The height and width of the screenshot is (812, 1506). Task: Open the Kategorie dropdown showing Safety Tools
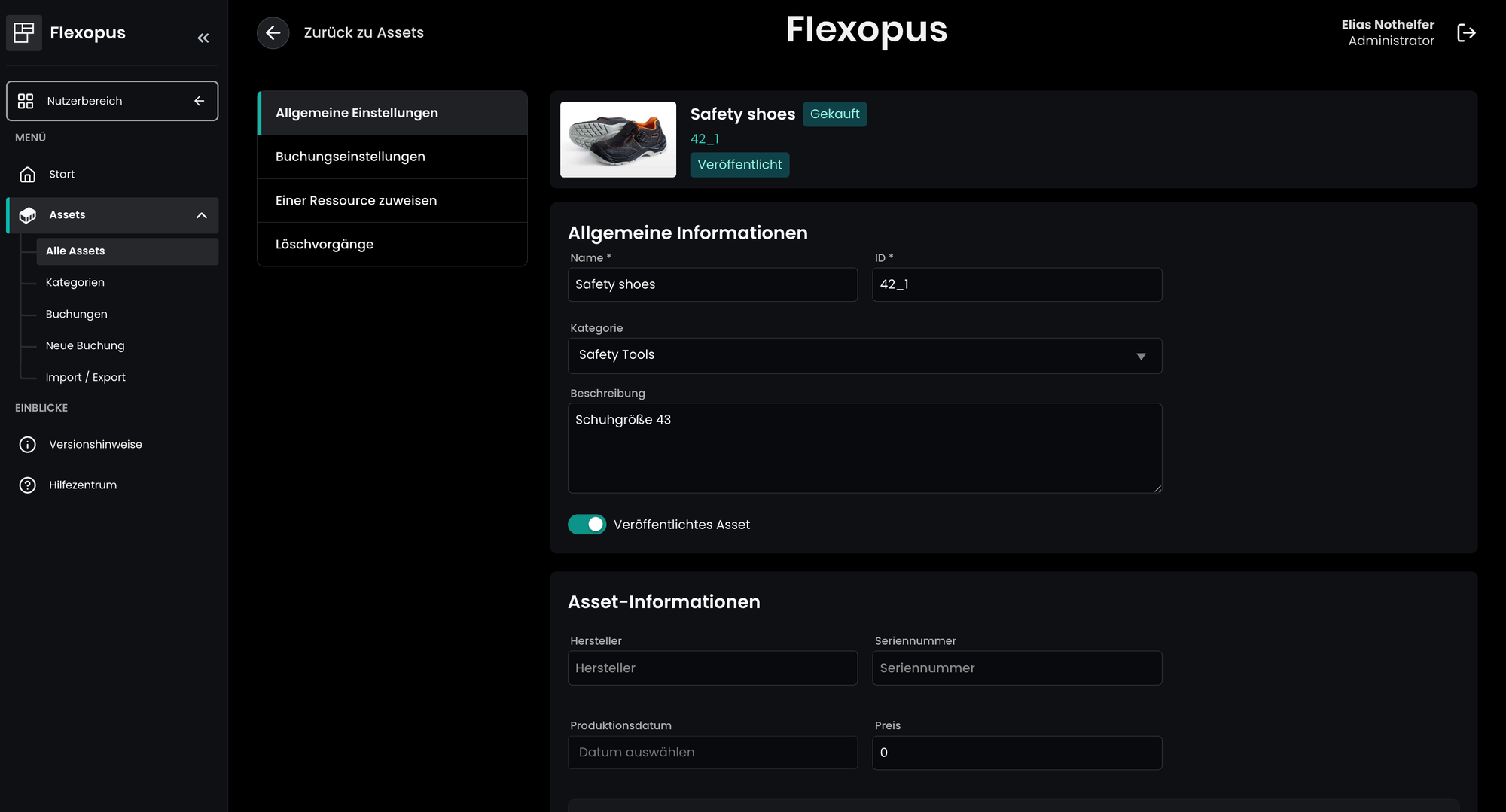pos(864,355)
